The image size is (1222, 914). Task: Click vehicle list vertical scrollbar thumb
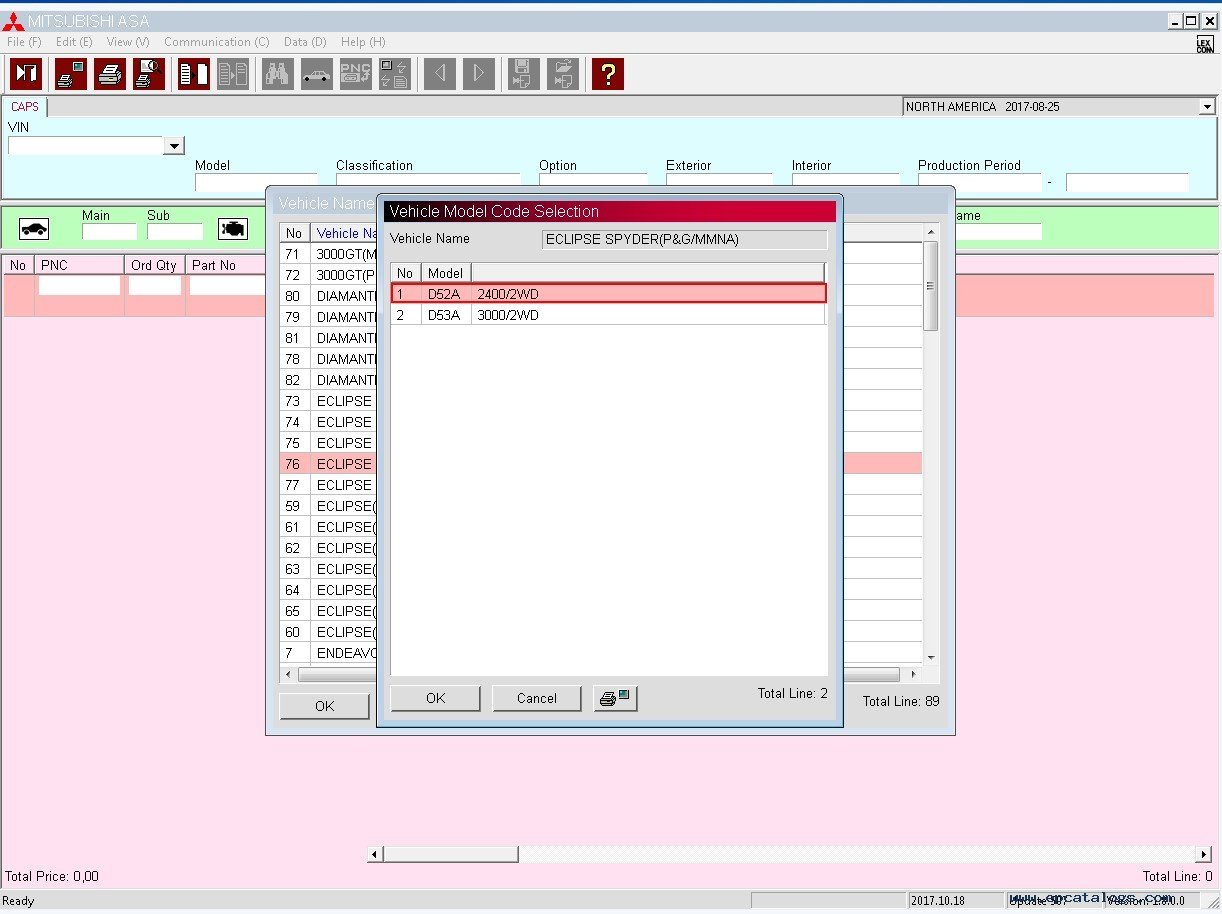(931, 286)
